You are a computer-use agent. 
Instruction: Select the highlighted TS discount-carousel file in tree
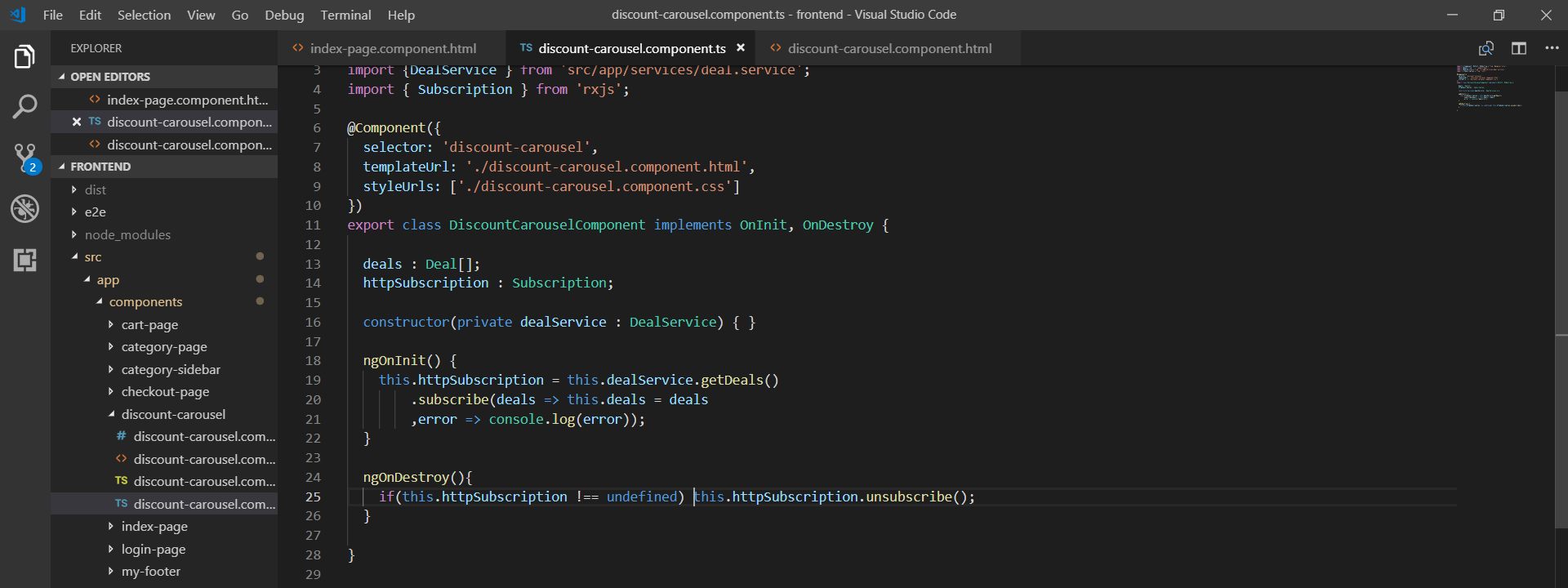point(164,504)
